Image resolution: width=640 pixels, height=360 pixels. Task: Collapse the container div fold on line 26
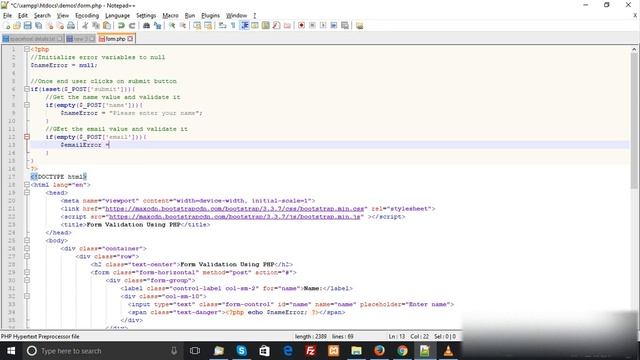click(27, 248)
